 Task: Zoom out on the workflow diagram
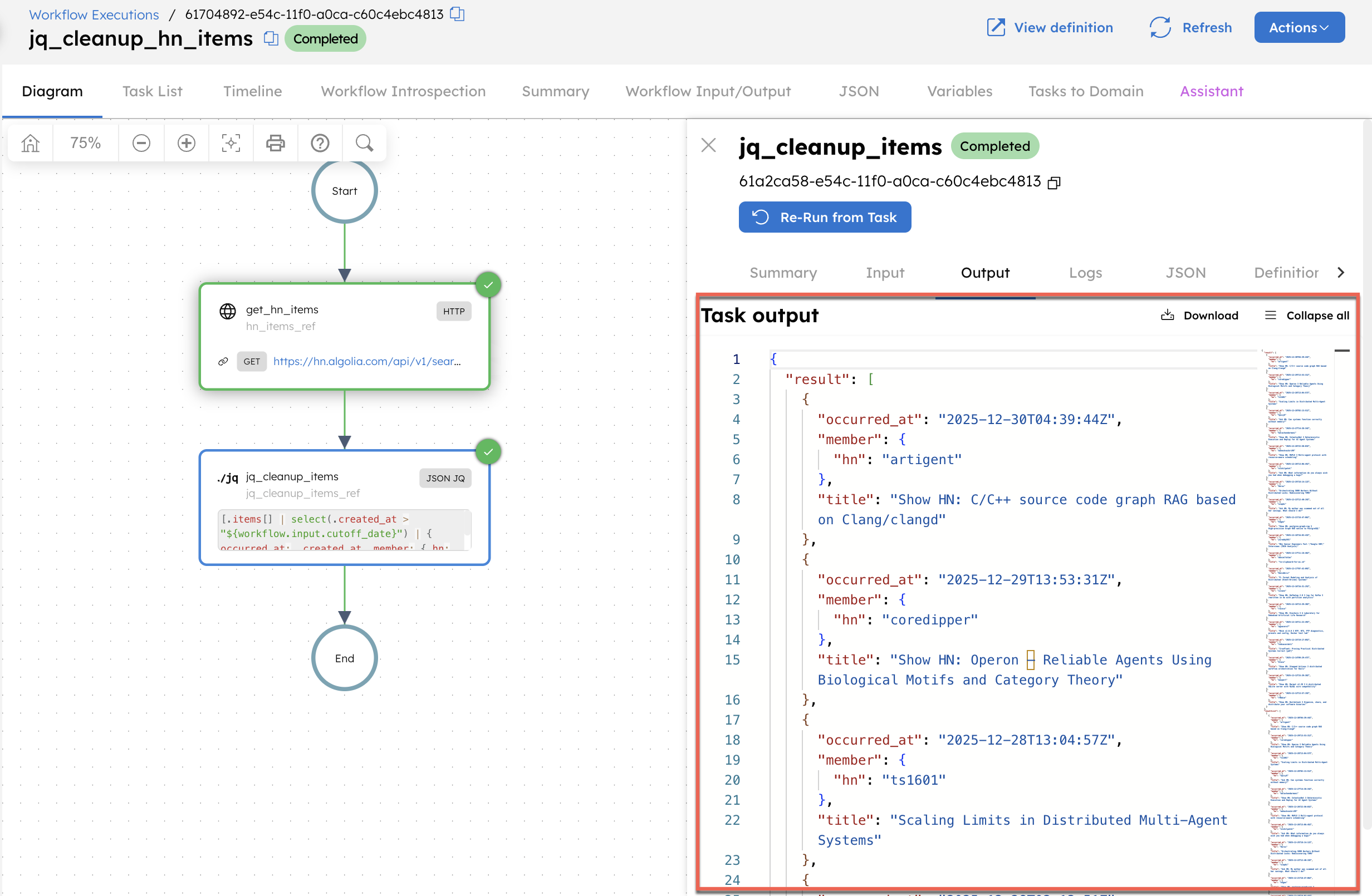(141, 143)
